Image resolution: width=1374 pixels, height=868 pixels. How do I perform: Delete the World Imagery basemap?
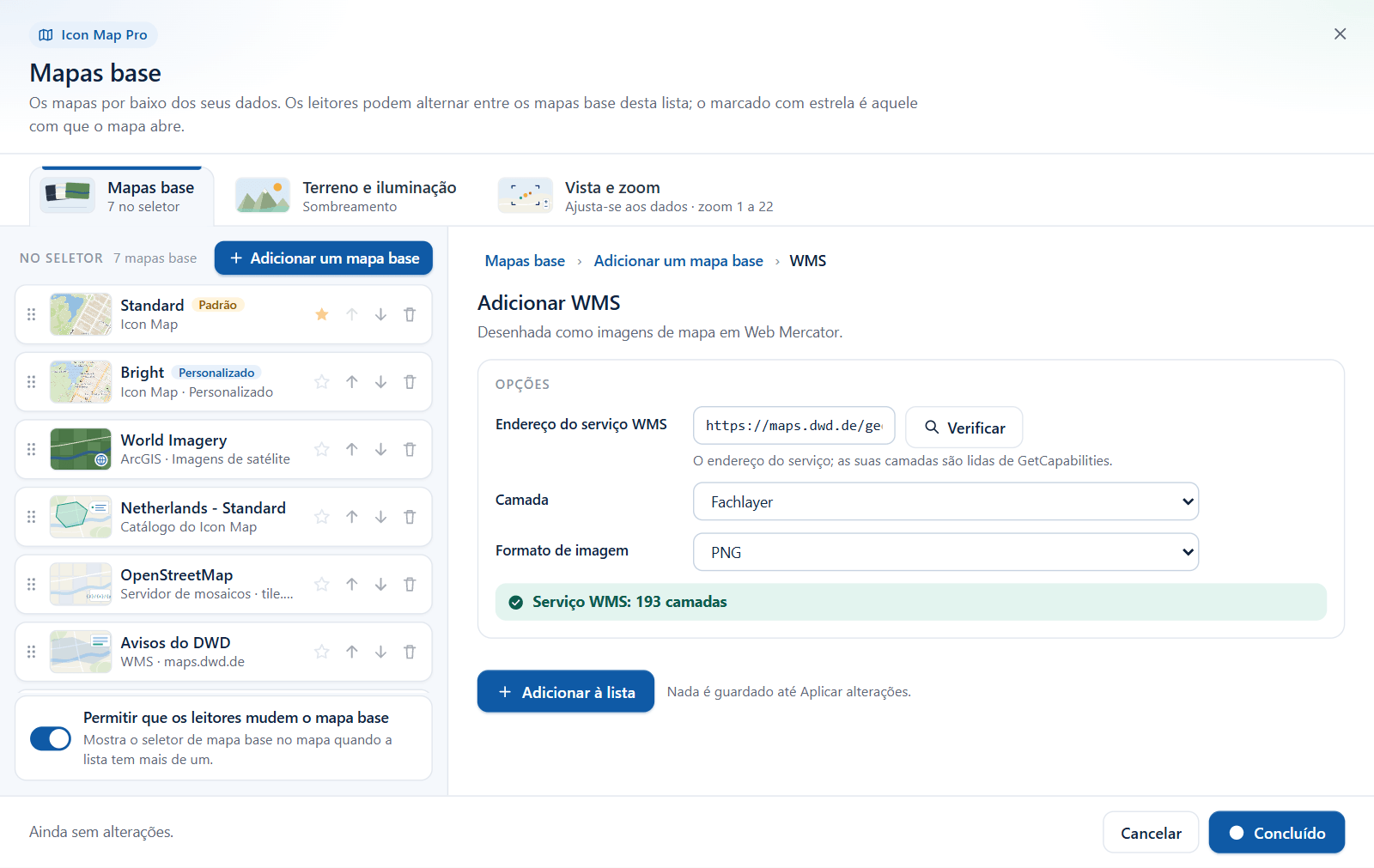point(410,449)
